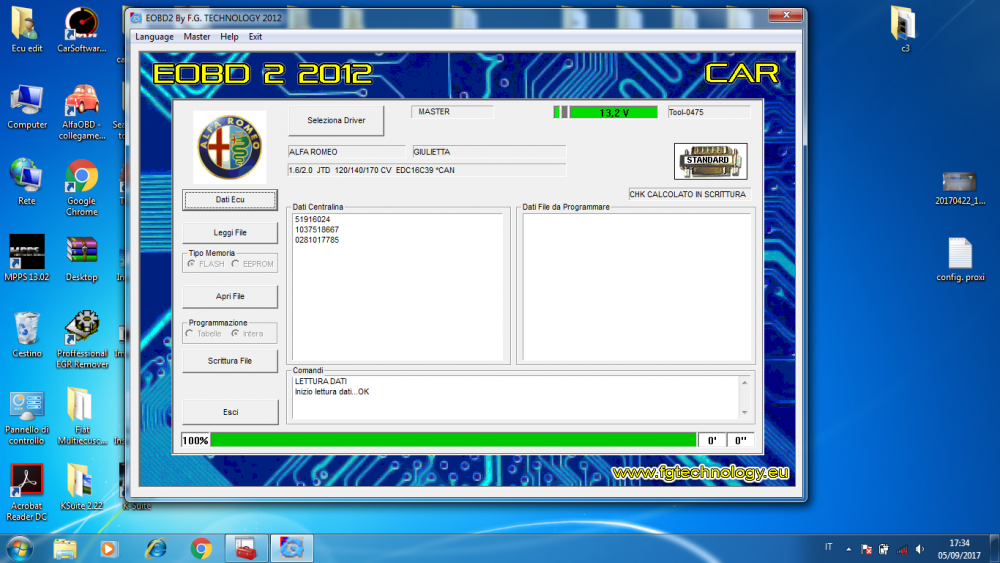Click the network tray icon

[x=902, y=549]
